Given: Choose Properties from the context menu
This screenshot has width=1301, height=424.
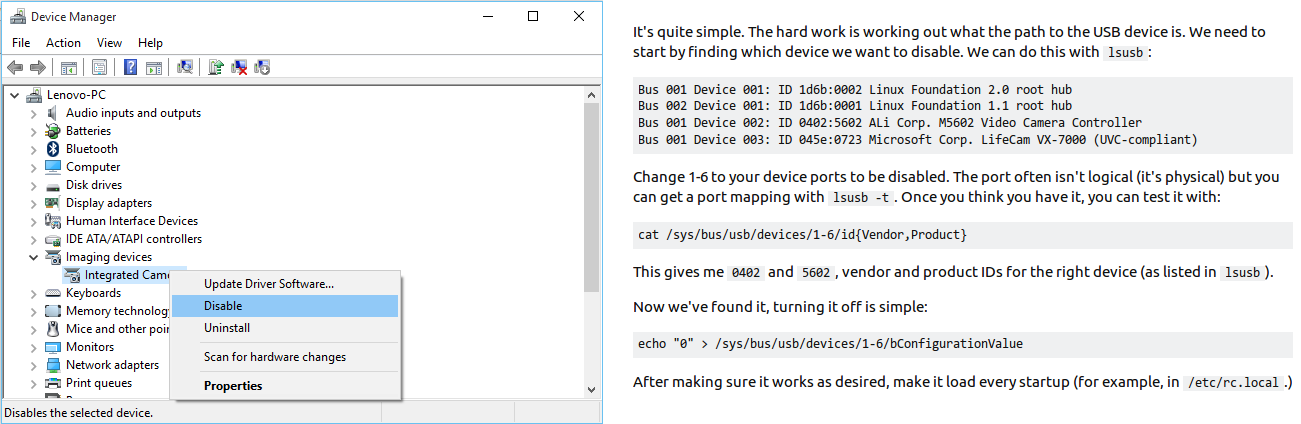Looking at the screenshot, I should [233, 386].
